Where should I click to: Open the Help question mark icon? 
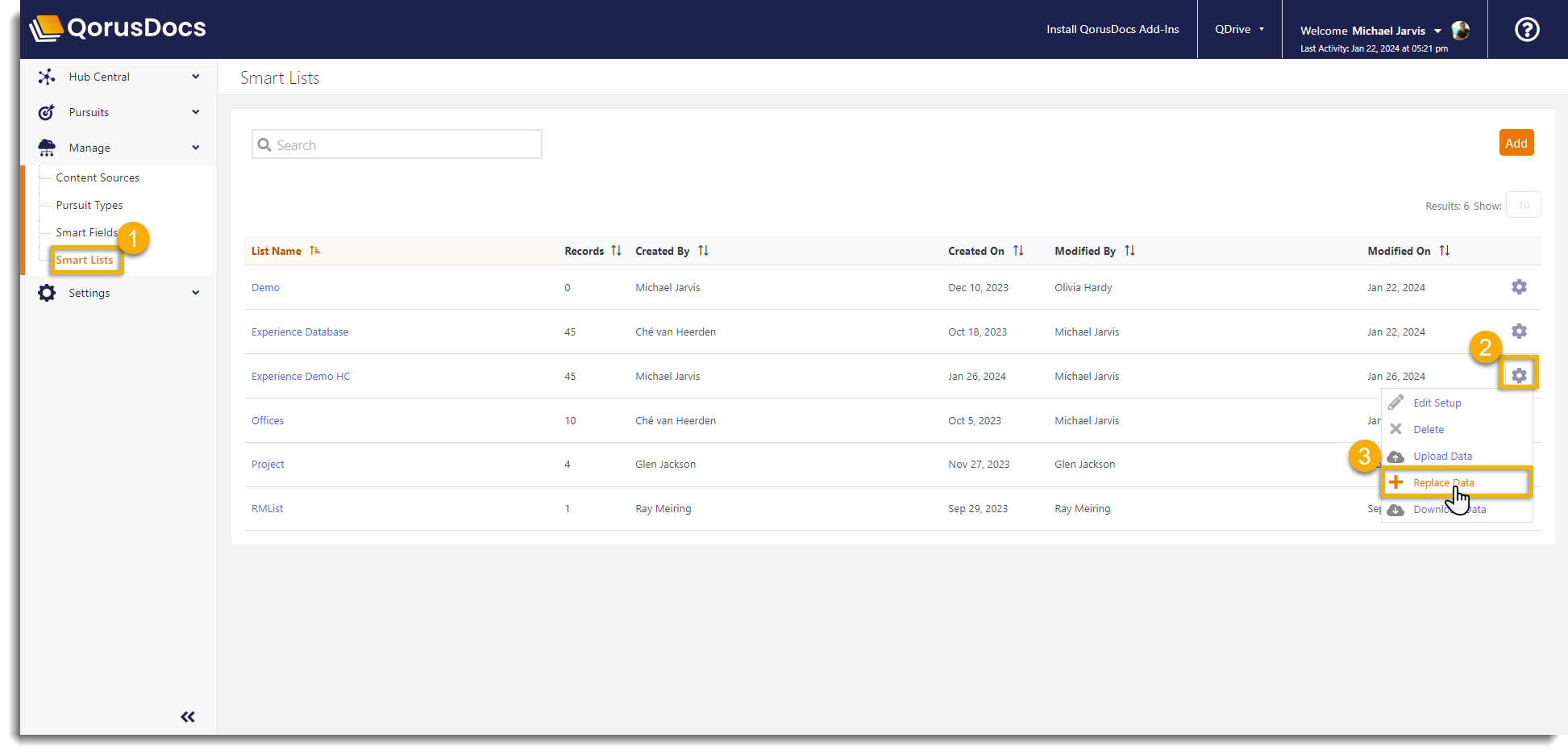(x=1528, y=29)
